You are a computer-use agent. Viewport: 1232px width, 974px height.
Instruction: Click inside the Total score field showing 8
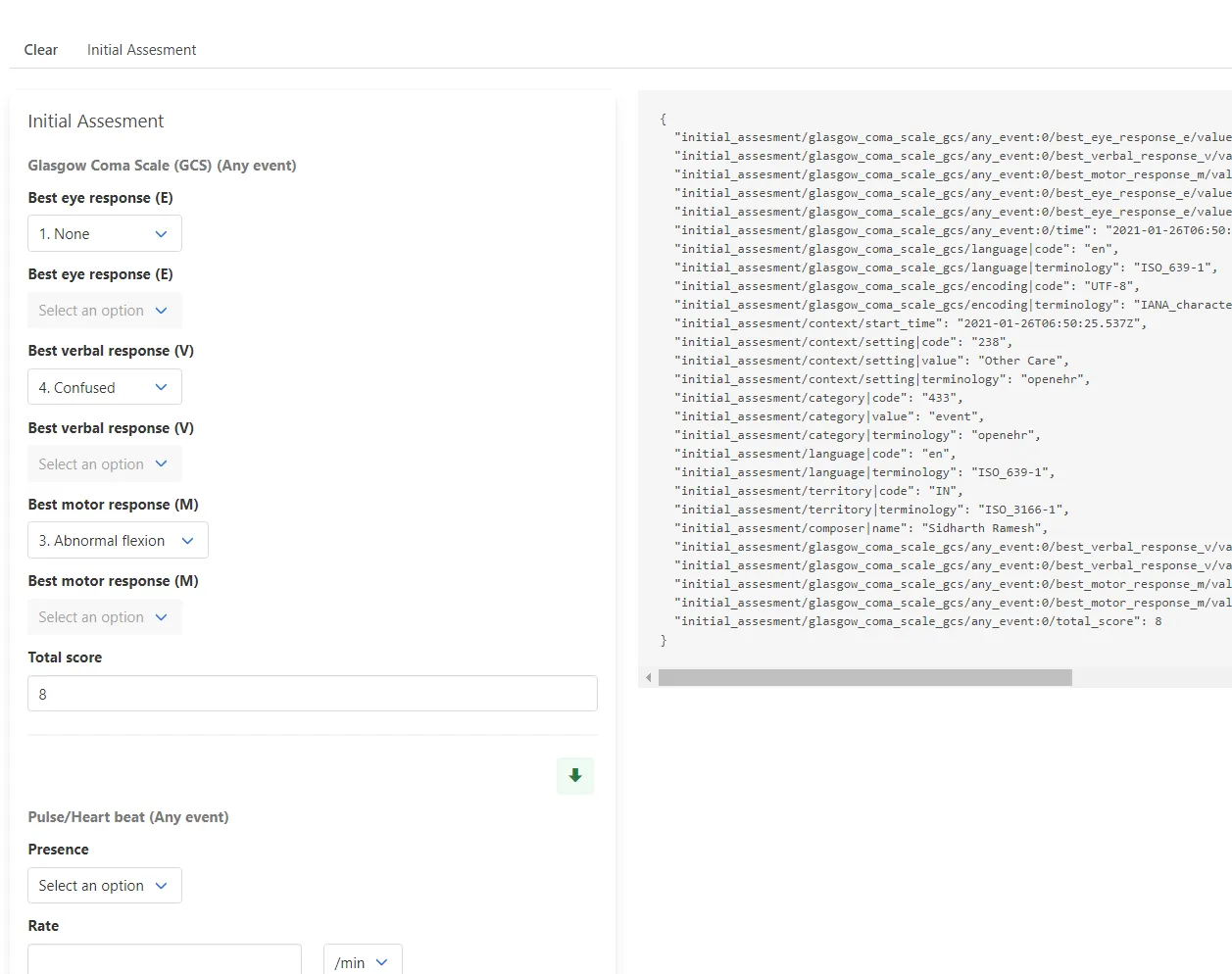coord(312,693)
